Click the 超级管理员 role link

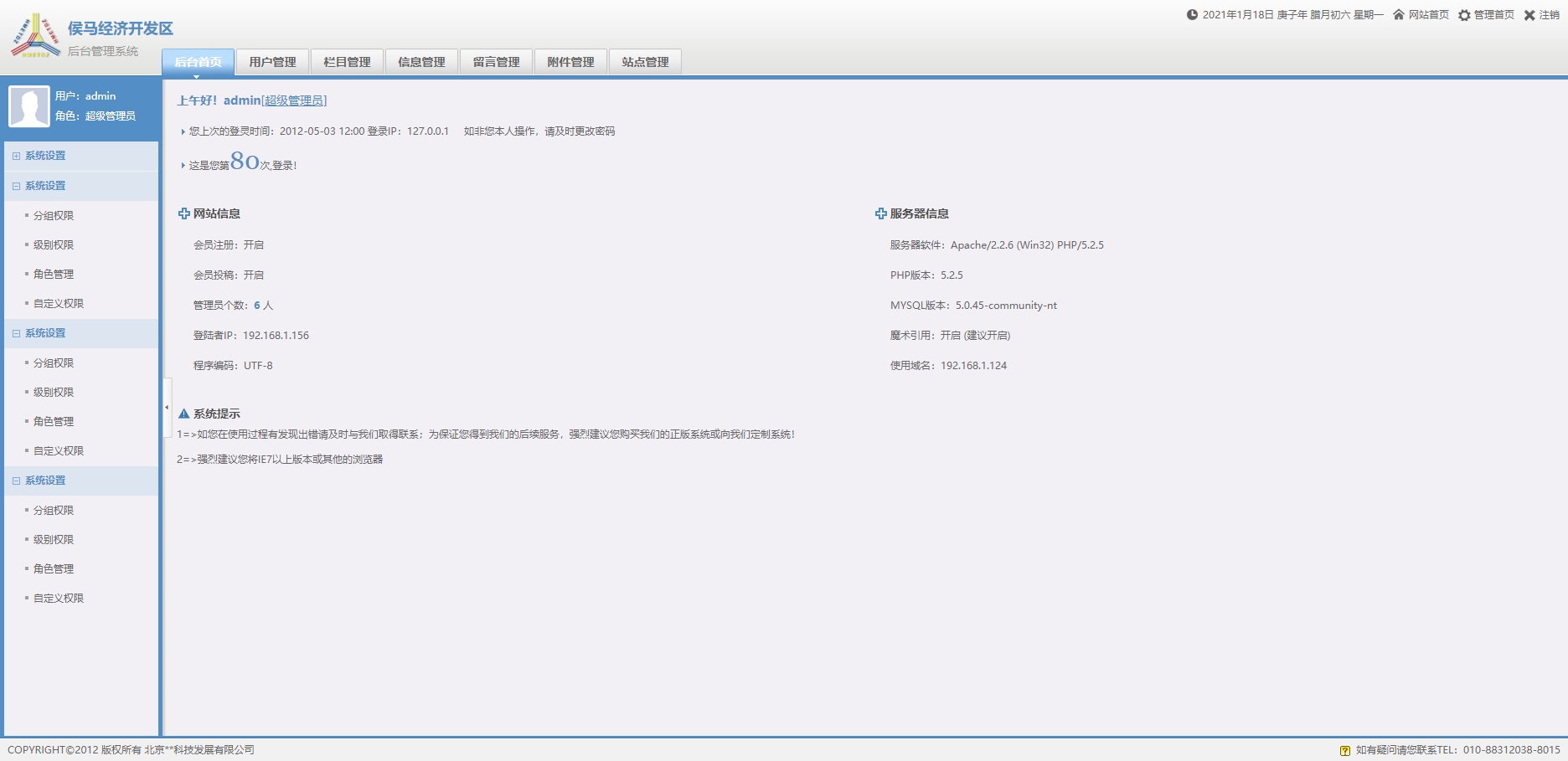294,100
